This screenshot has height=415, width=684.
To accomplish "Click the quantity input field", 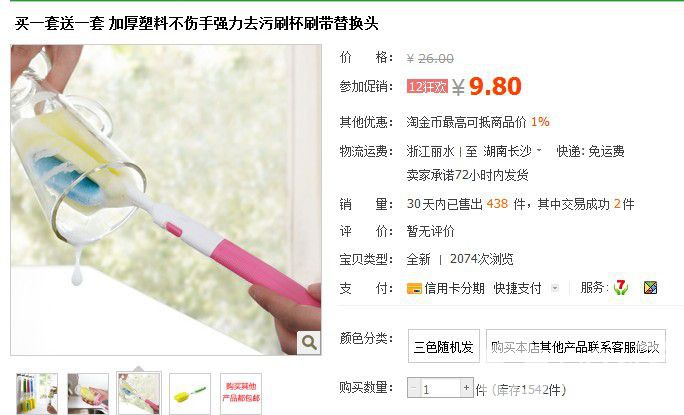I will pos(440,388).
